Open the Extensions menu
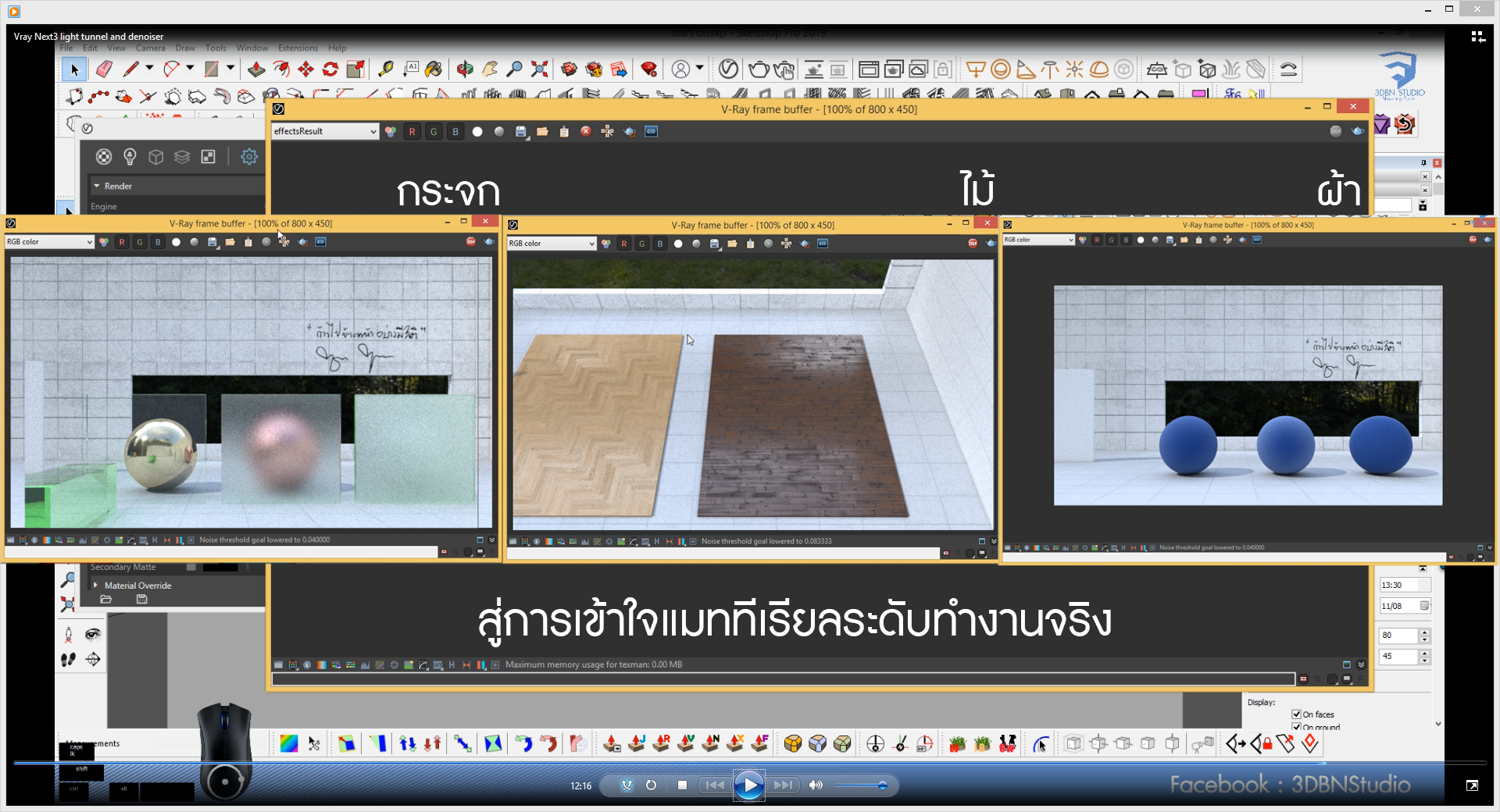Screen dimensions: 1500x812 [298, 48]
